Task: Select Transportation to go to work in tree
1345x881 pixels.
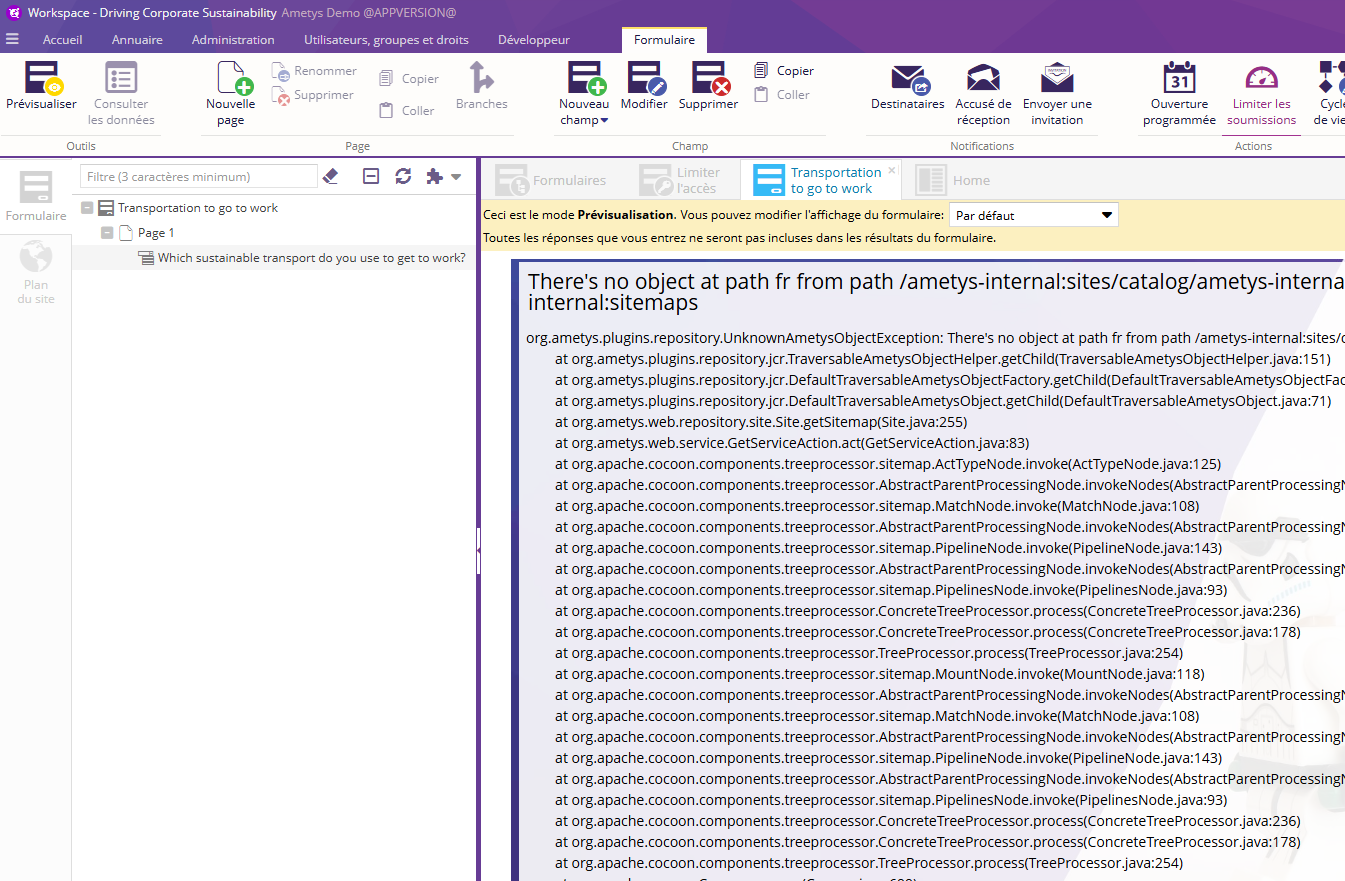Action: (198, 208)
